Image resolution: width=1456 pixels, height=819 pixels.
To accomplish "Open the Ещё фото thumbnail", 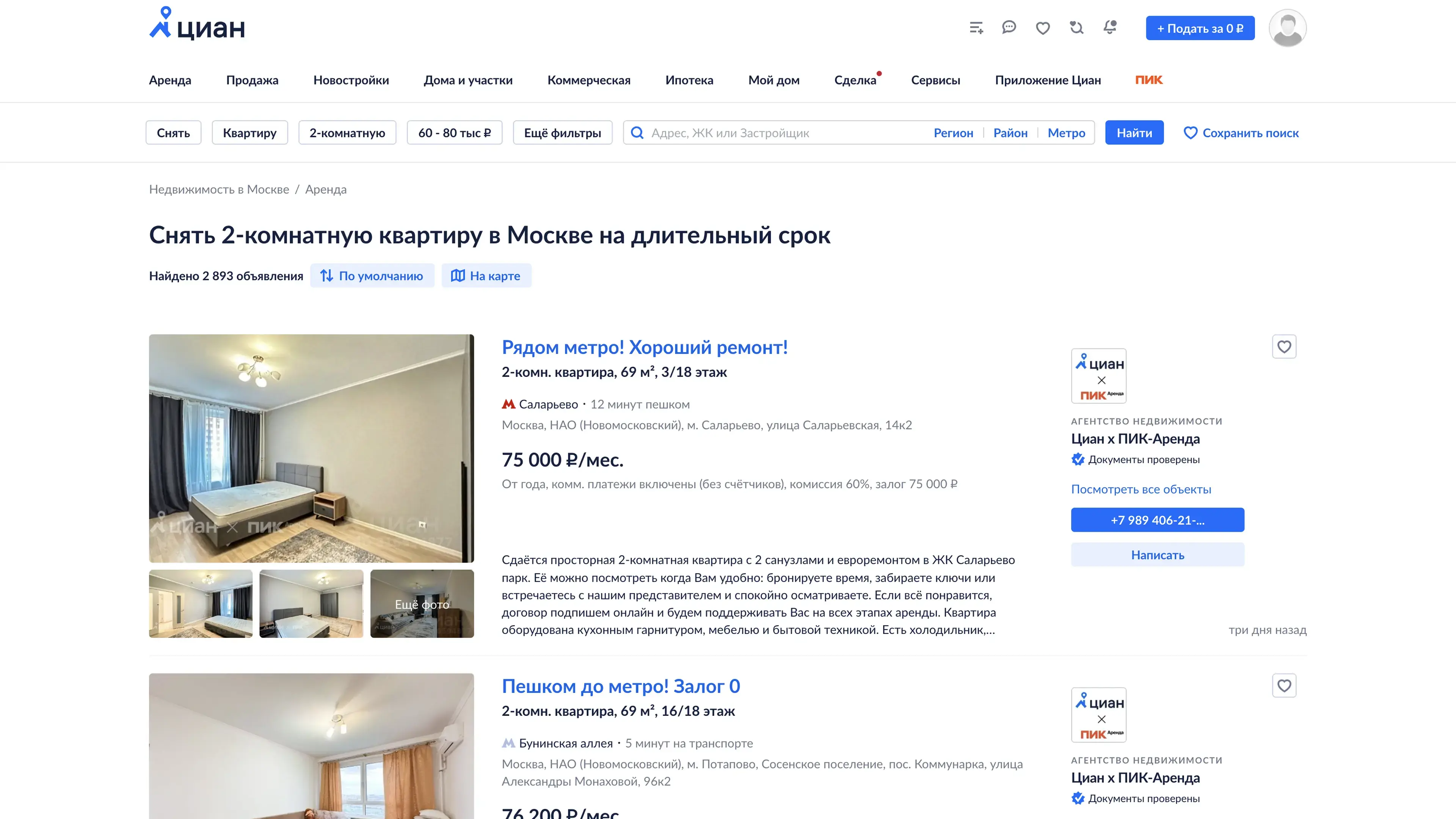I will (x=422, y=604).
